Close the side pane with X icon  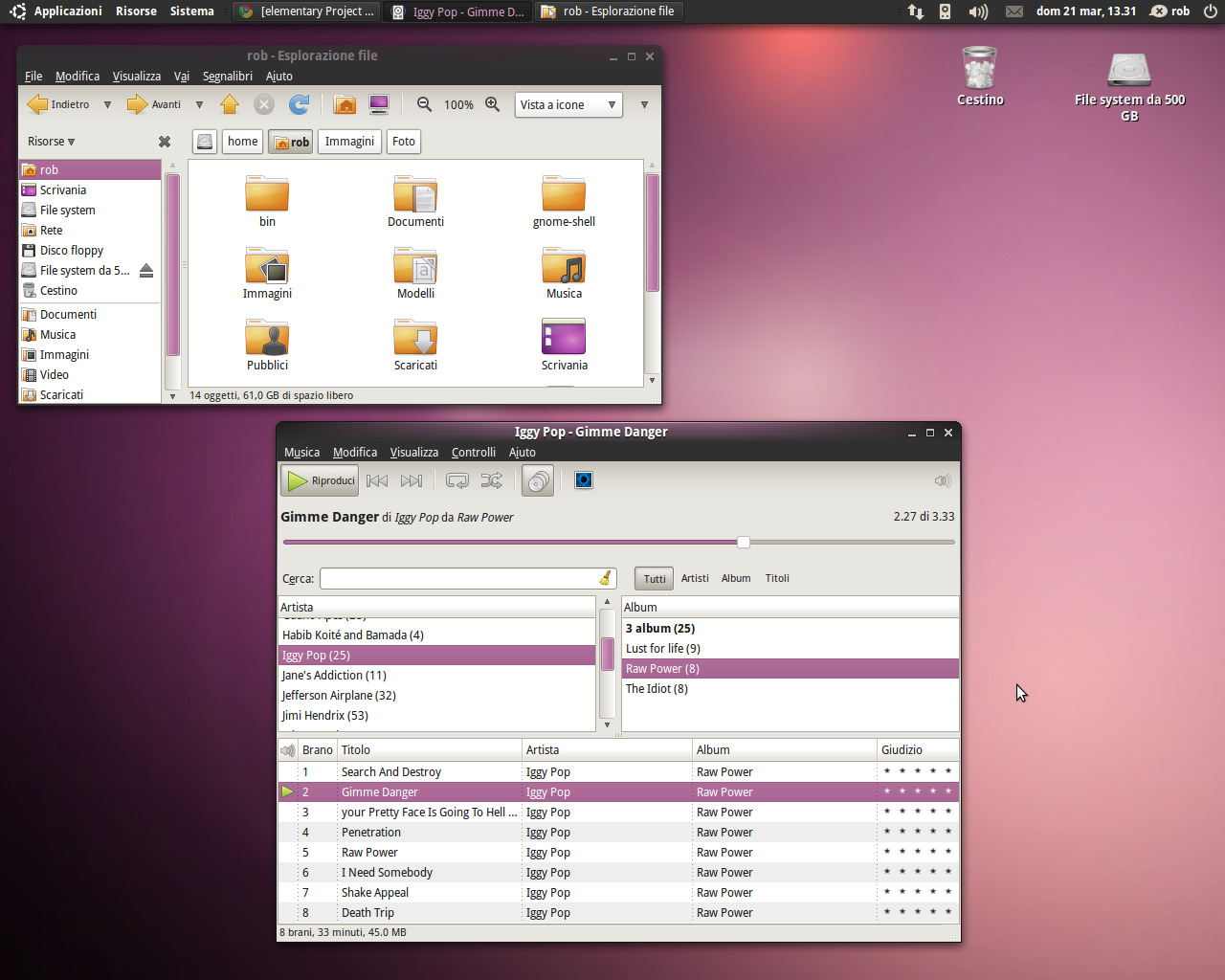165,142
